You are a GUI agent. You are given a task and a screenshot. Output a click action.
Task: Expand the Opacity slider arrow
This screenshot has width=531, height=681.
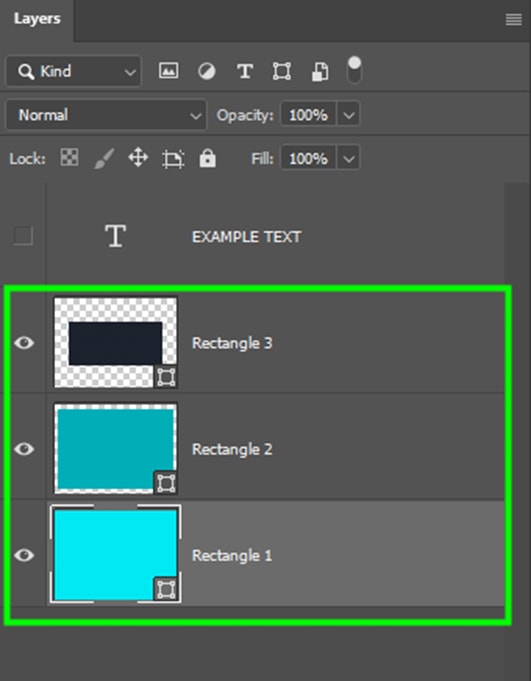(349, 115)
